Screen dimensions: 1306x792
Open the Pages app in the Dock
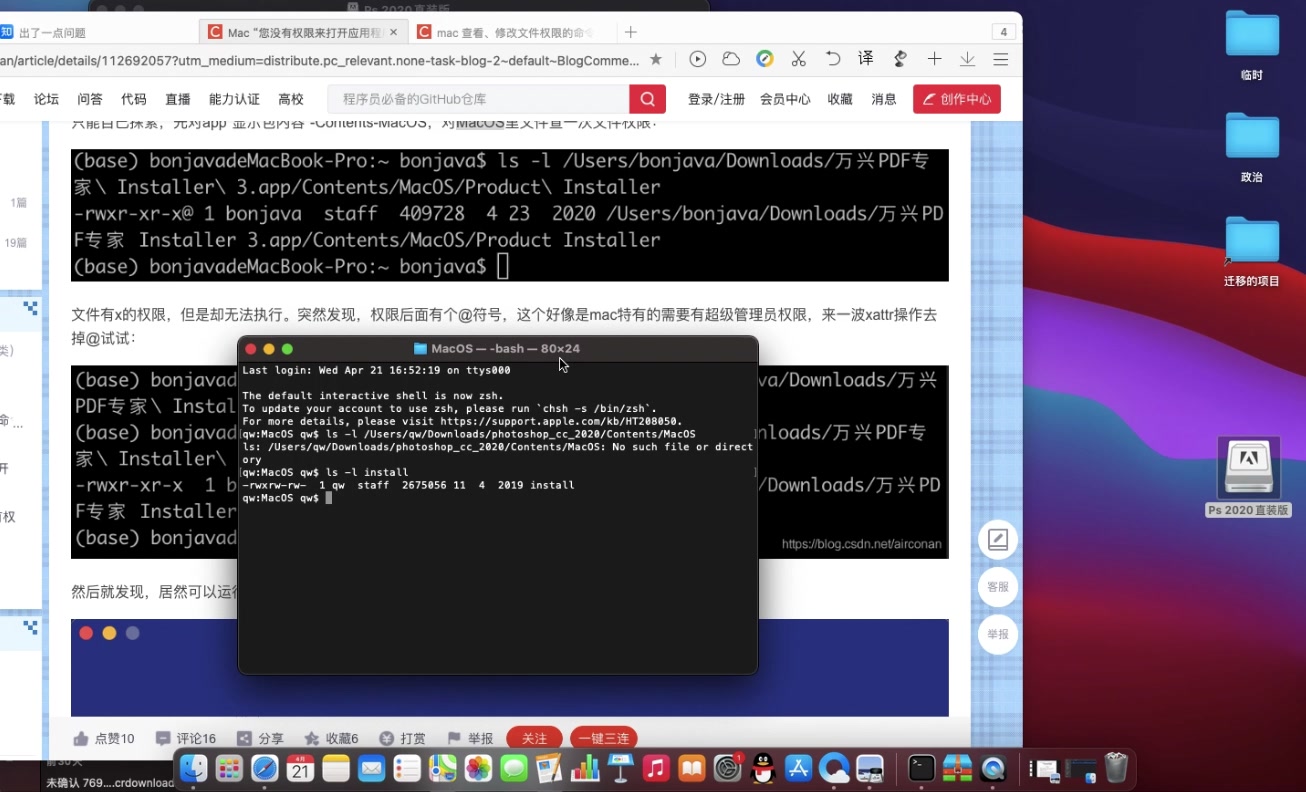(550, 768)
